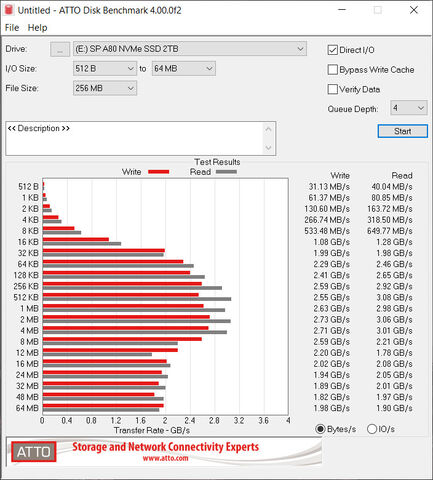Click the 16 KB row label
The image size is (433, 480).
(28, 242)
